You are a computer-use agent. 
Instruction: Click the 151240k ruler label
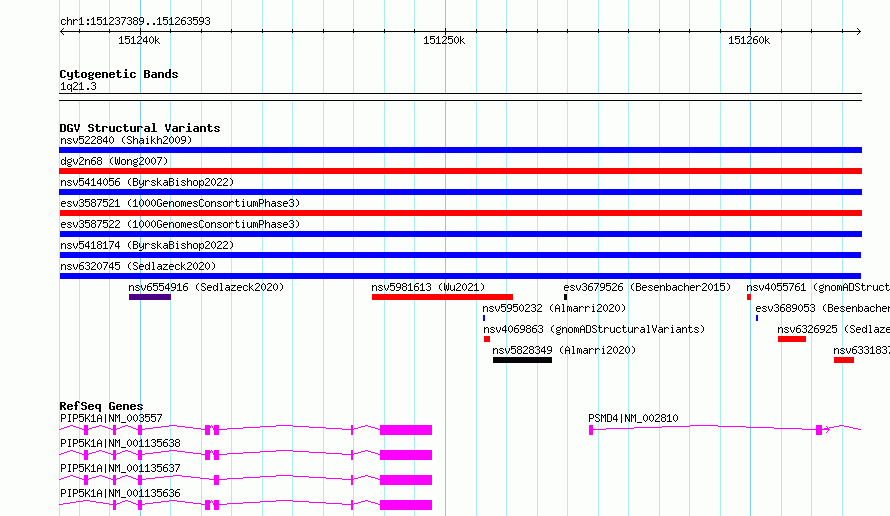pyautogui.click(x=139, y=40)
